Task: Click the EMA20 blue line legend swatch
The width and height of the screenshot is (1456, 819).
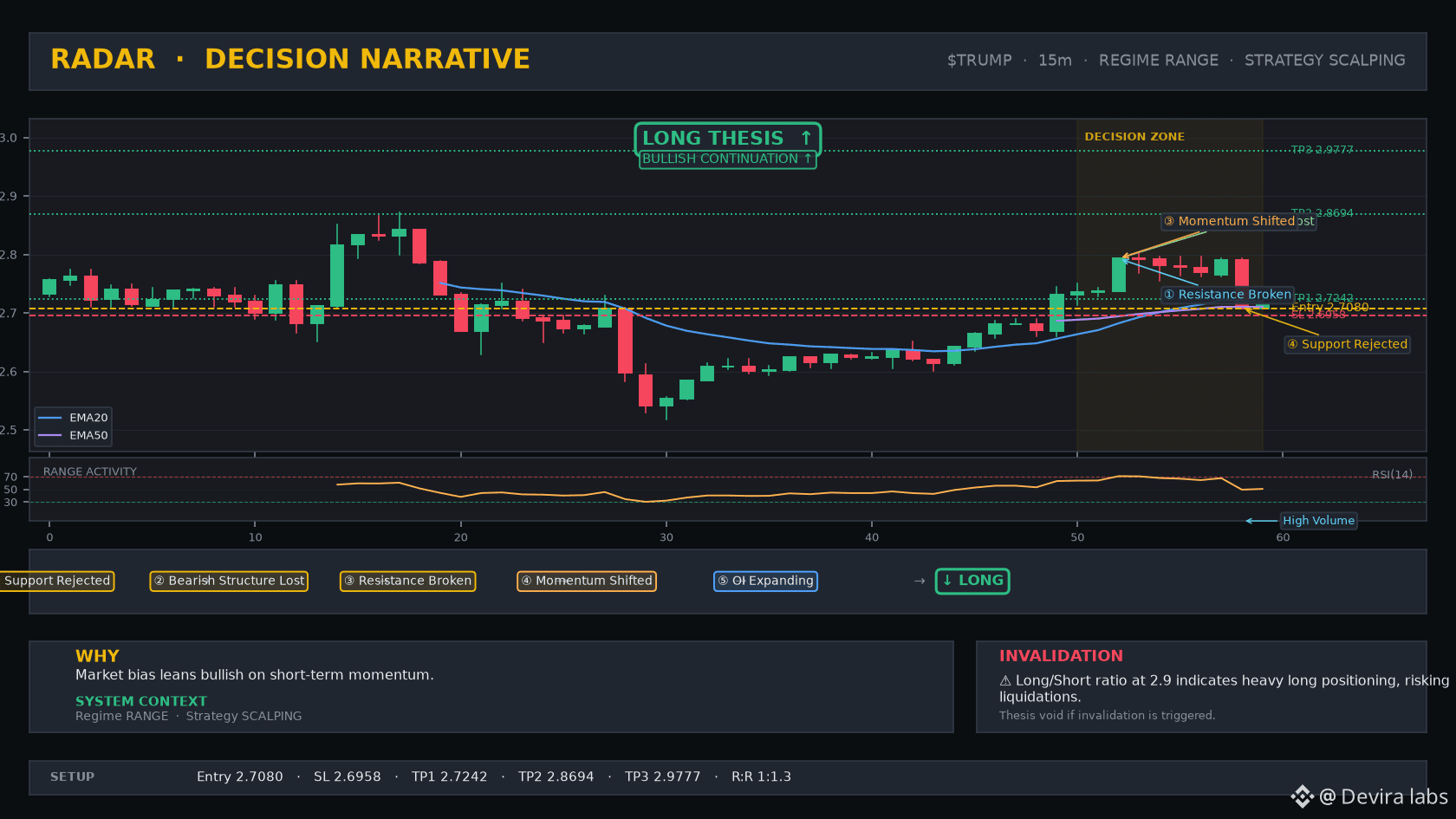Action: pyautogui.click(x=50, y=418)
